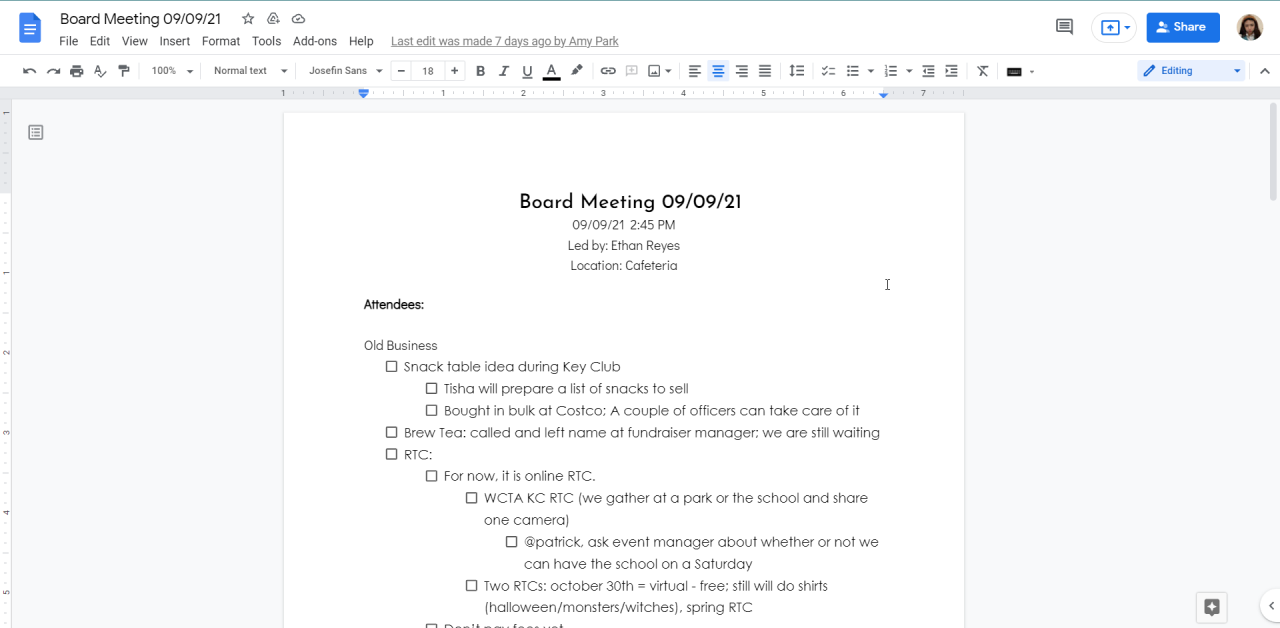The width and height of the screenshot is (1280, 628).
Task: Increase indent of selection
Action: [952, 71]
